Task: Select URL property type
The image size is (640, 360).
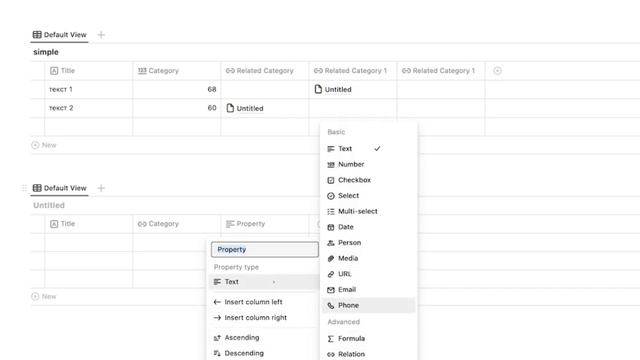Action: pyautogui.click(x=369, y=274)
